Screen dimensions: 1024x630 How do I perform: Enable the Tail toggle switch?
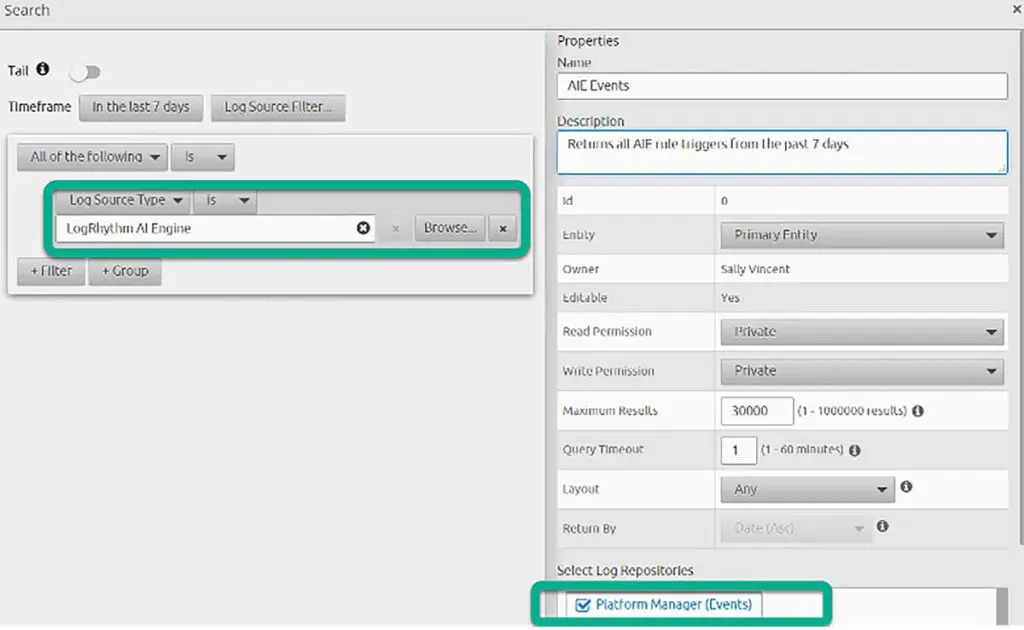85,71
